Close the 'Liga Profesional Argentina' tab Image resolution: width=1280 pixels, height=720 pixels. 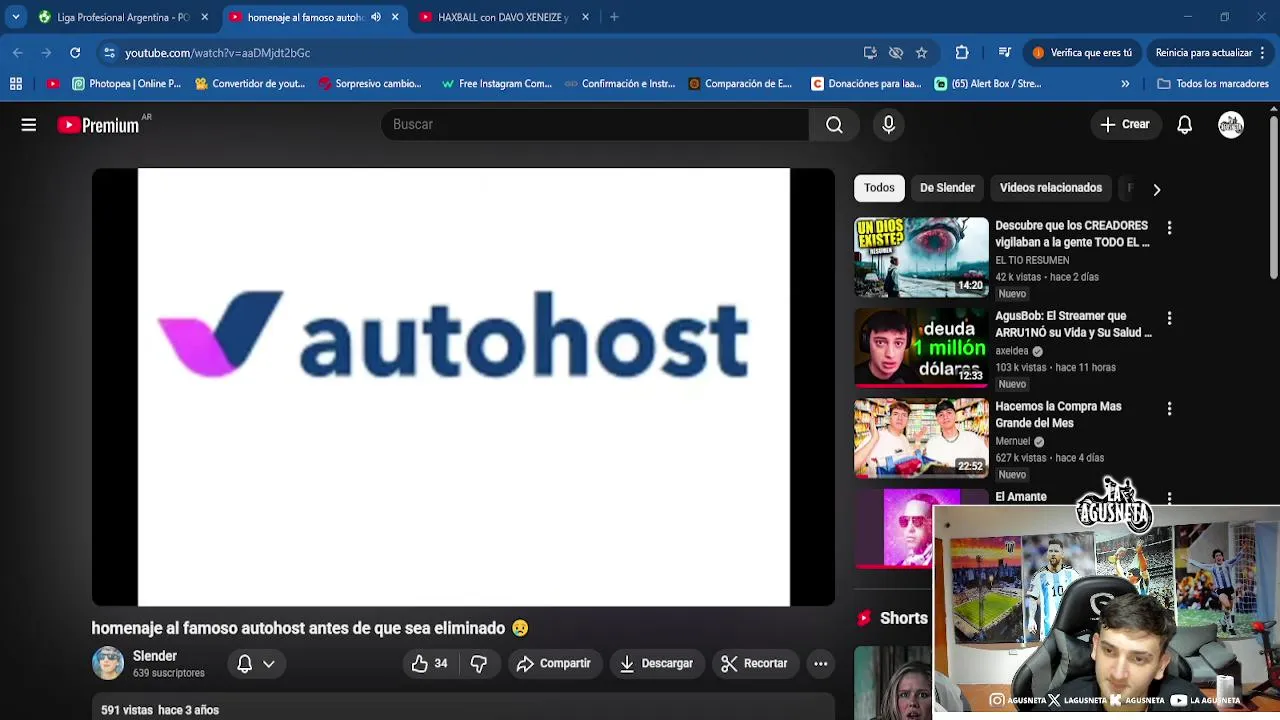[x=205, y=17]
